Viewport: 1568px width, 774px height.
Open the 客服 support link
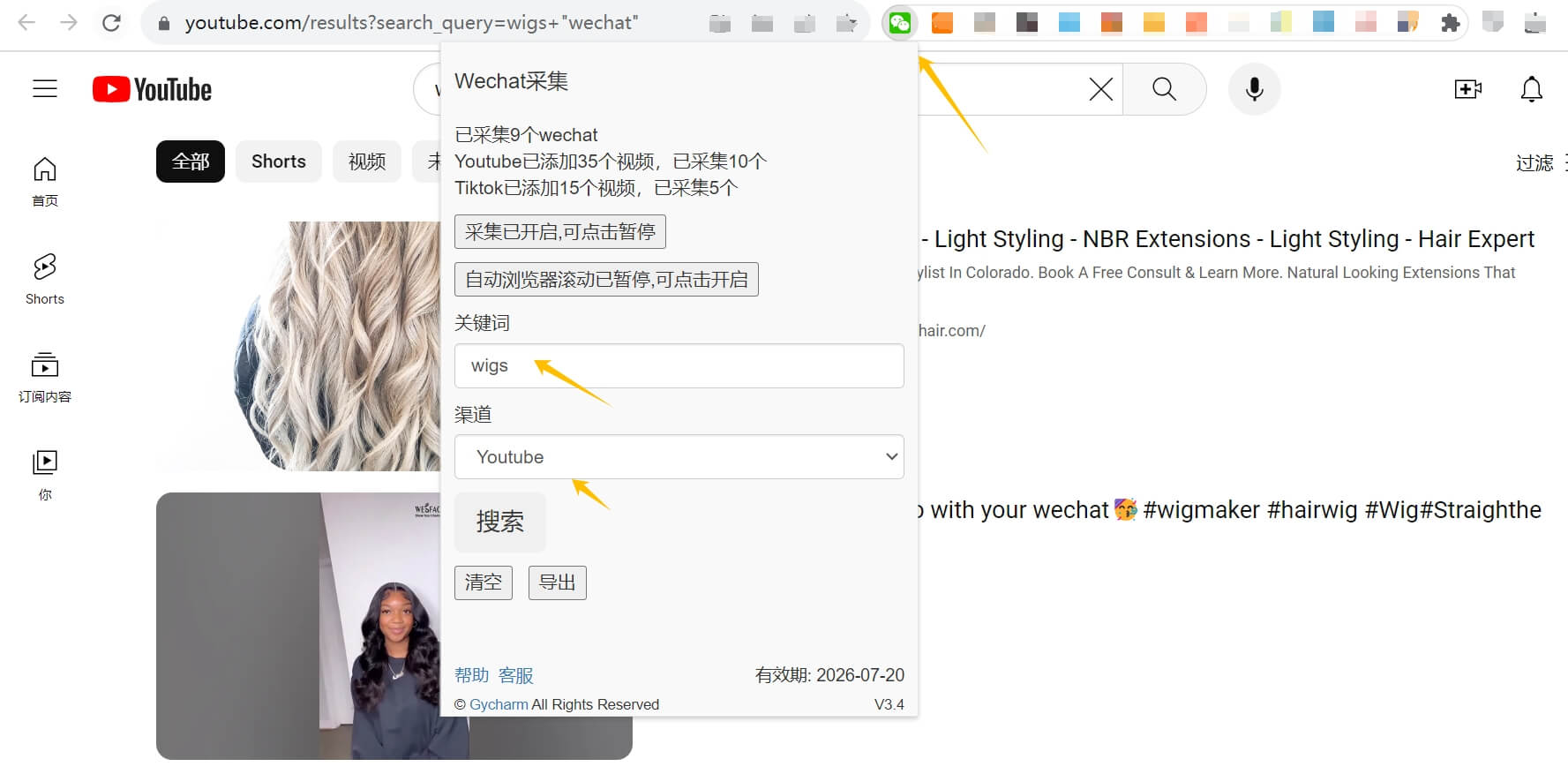tap(516, 675)
